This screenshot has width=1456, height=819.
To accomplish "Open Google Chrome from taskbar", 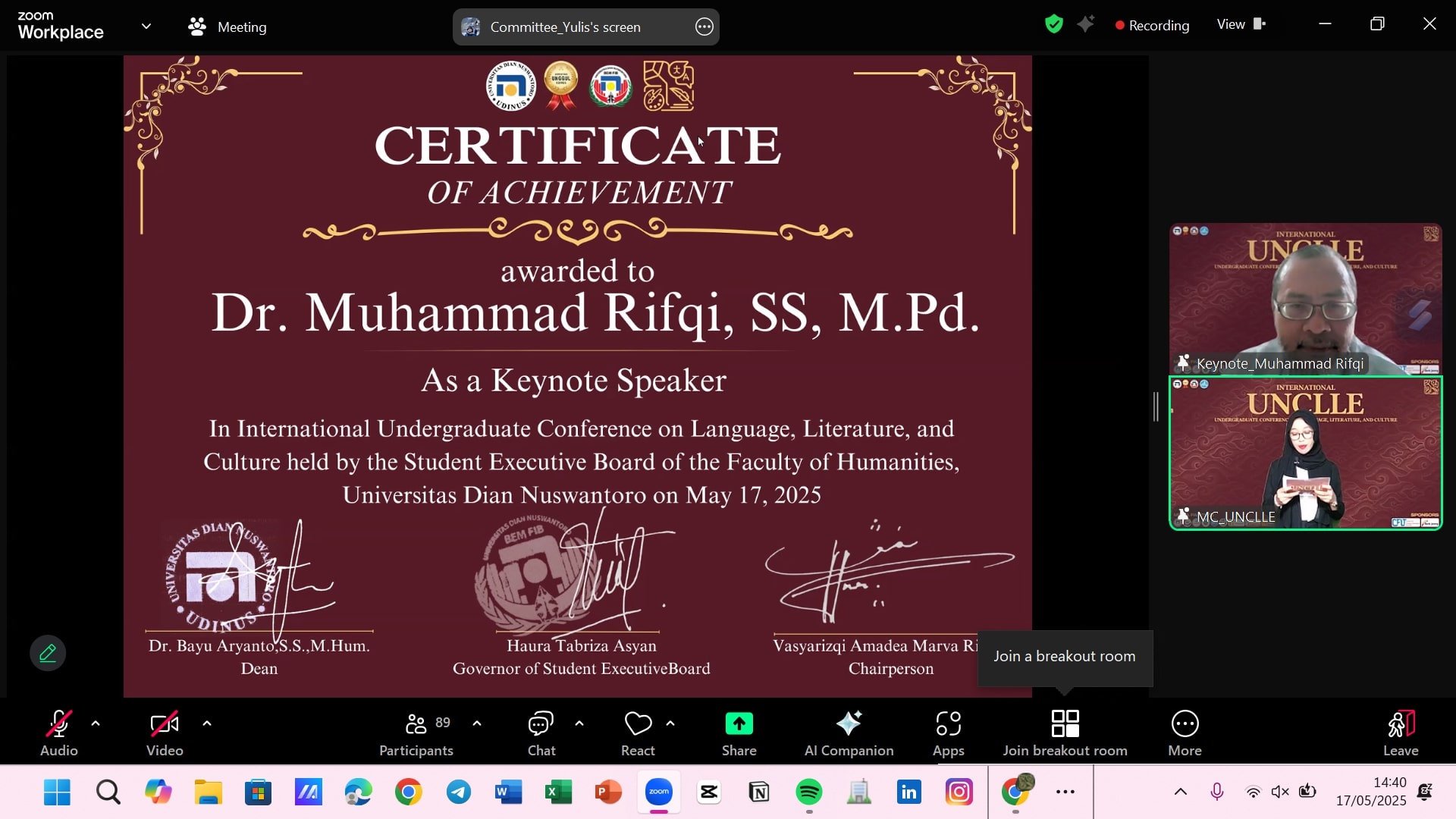I will pyautogui.click(x=408, y=792).
